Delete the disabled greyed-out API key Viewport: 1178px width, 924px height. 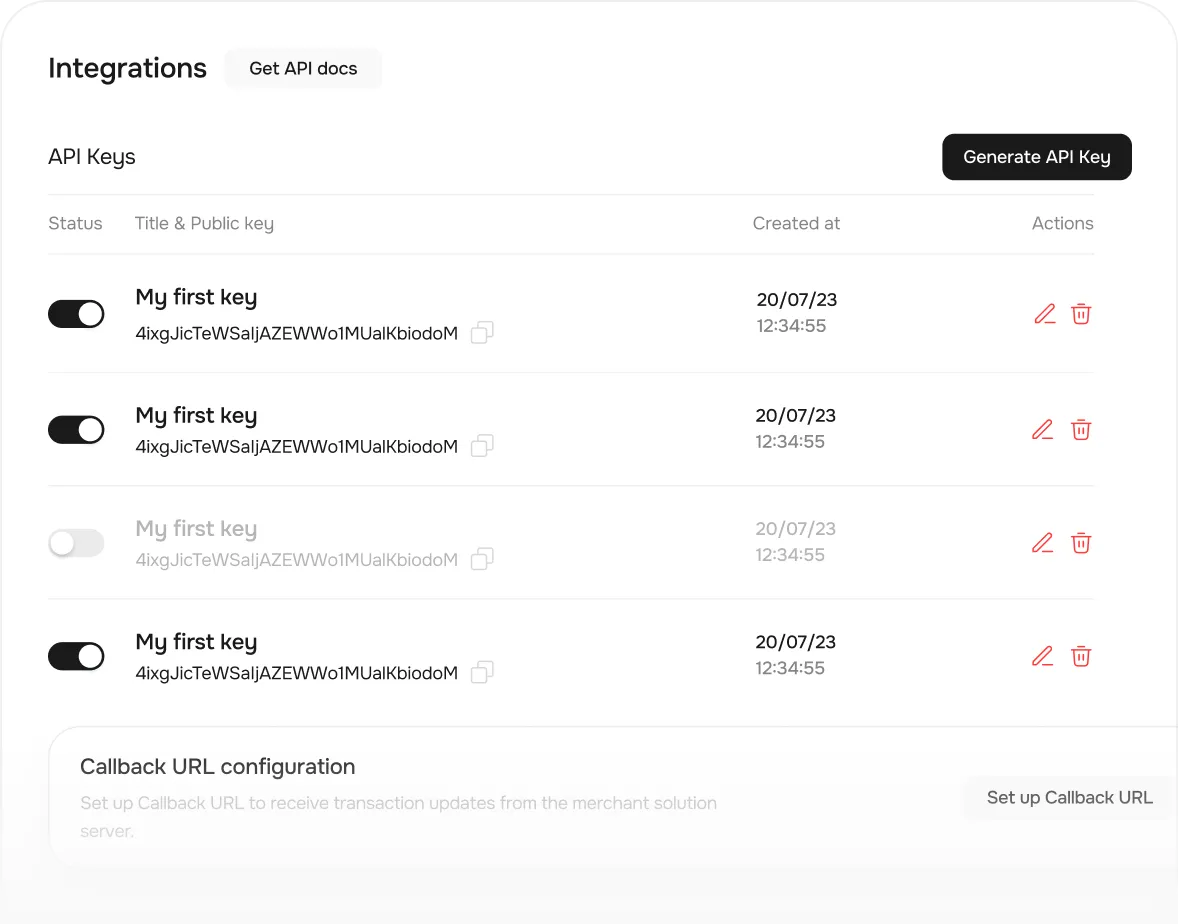pos(1081,543)
